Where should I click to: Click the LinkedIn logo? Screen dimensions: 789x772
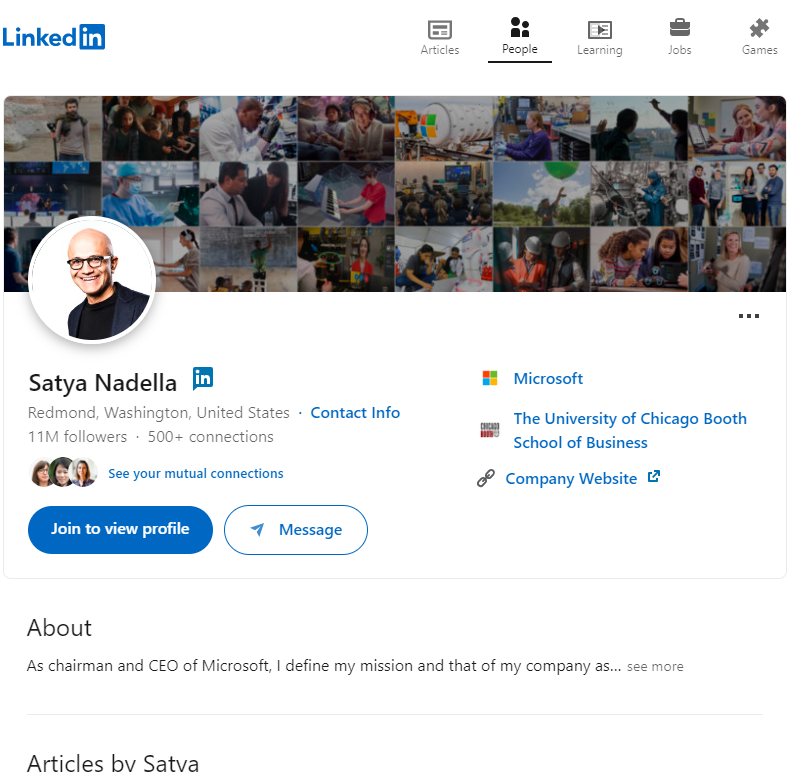(x=54, y=37)
